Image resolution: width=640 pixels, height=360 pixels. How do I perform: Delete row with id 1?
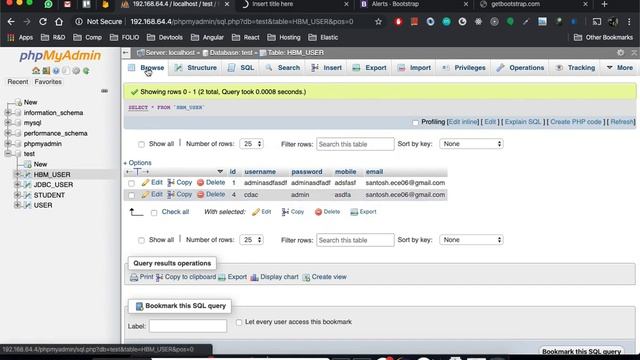211,182
